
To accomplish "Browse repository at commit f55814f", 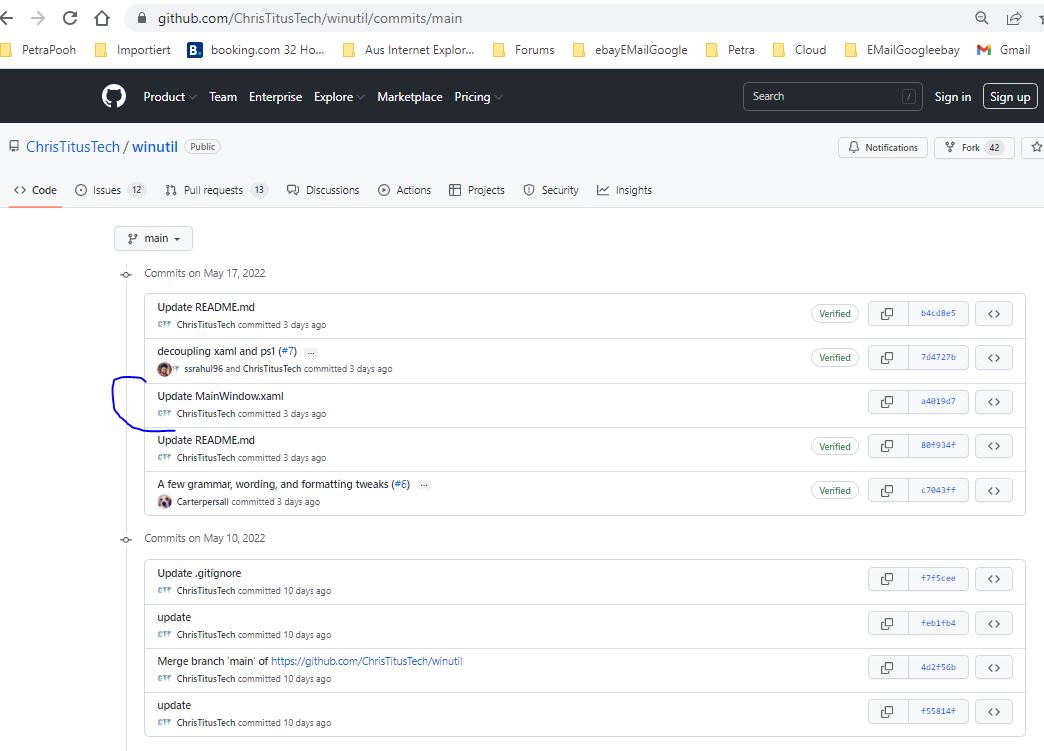I will 993,711.
